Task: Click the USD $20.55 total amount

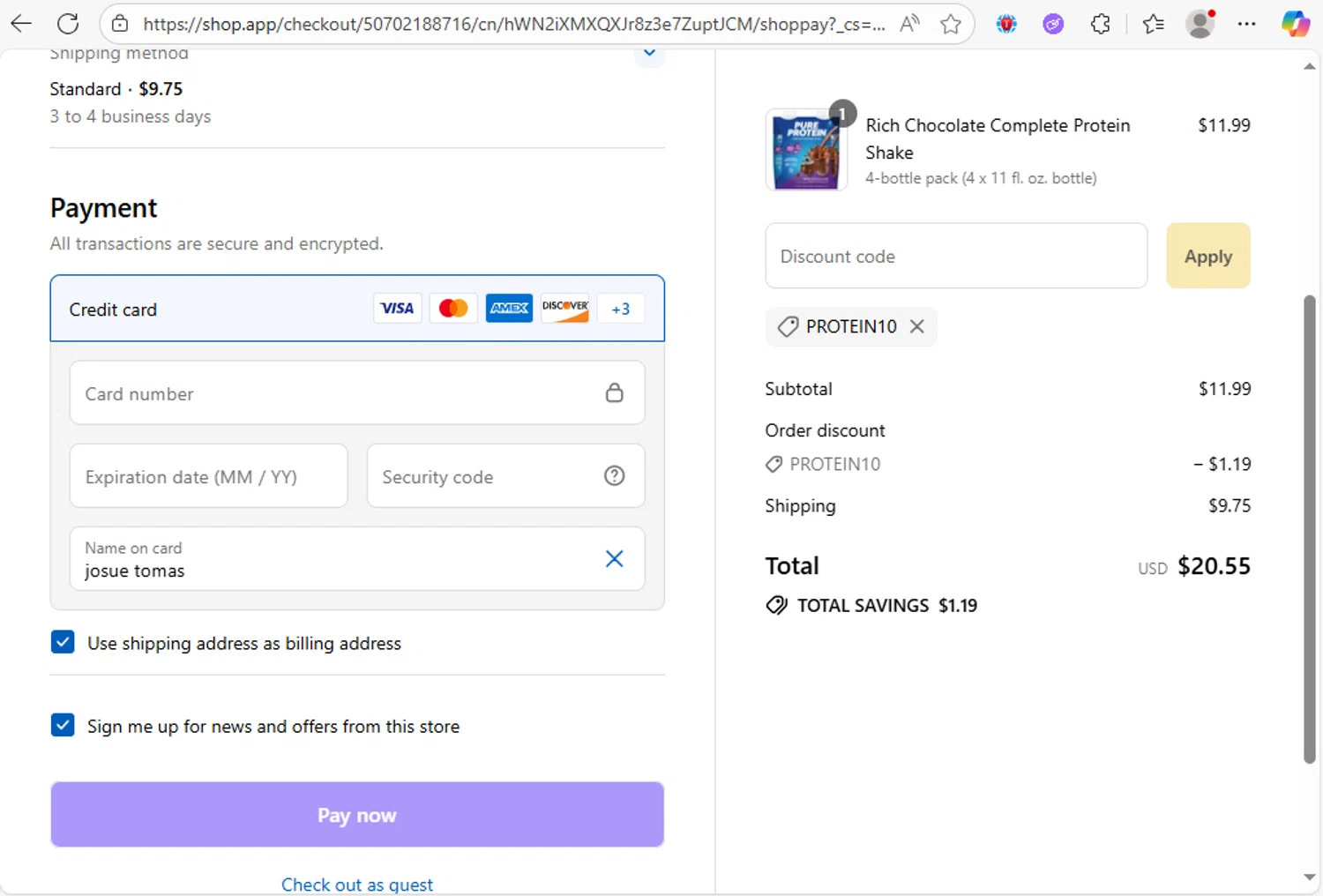Action: click(x=1194, y=566)
